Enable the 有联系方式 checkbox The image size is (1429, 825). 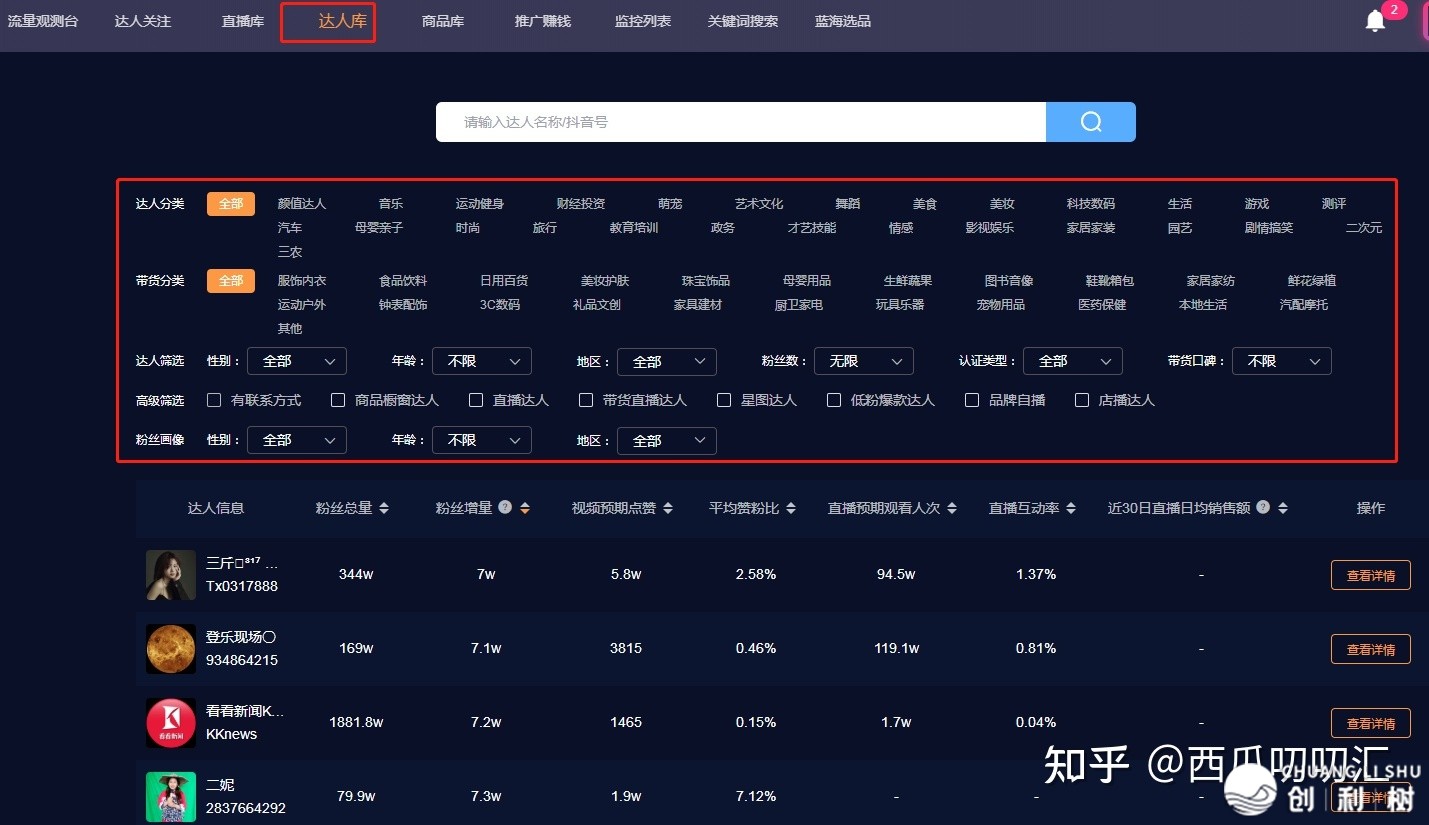pyautogui.click(x=214, y=400)
